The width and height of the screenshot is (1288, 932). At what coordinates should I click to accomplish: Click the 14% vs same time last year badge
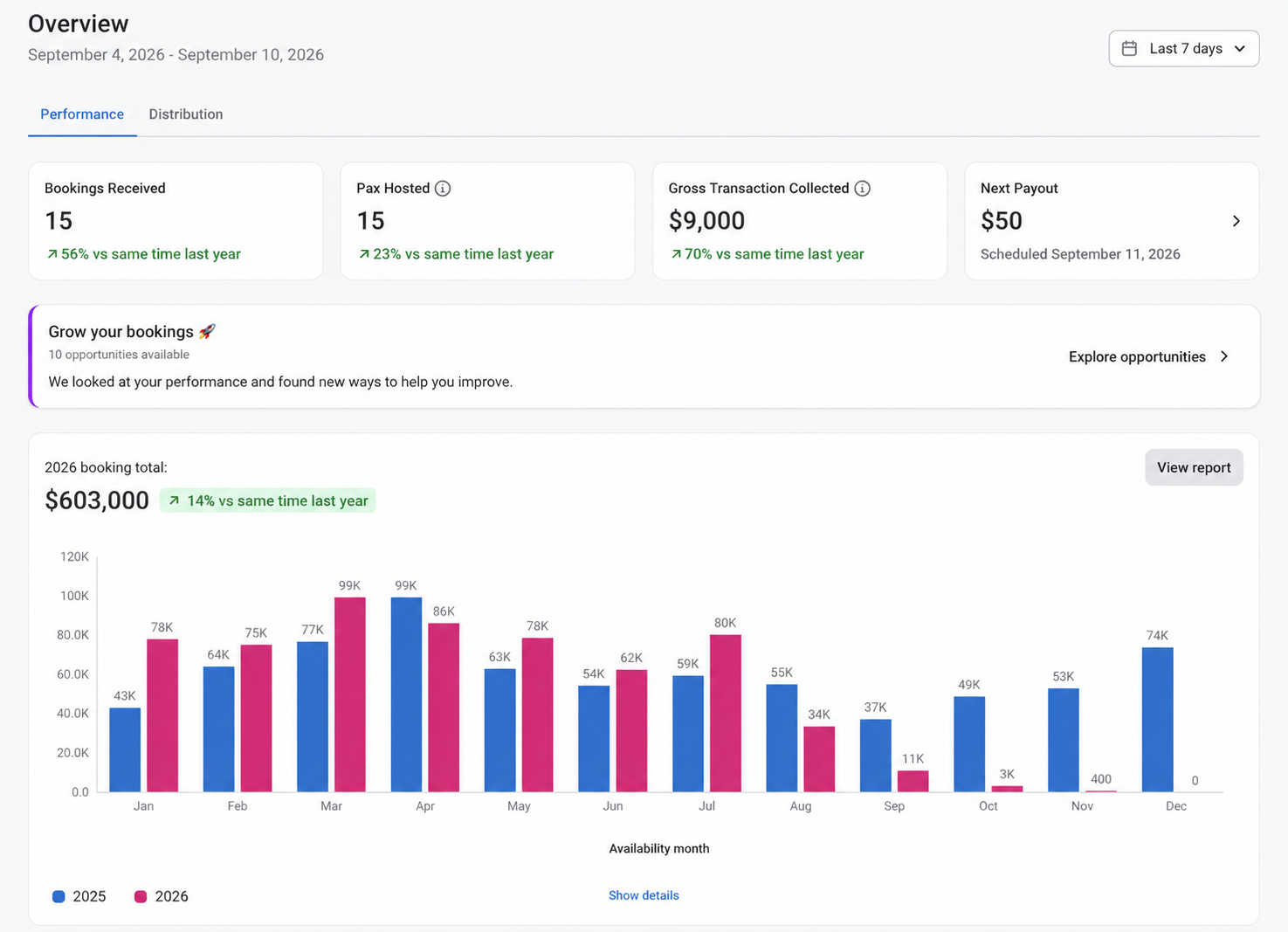coord(267,501)
